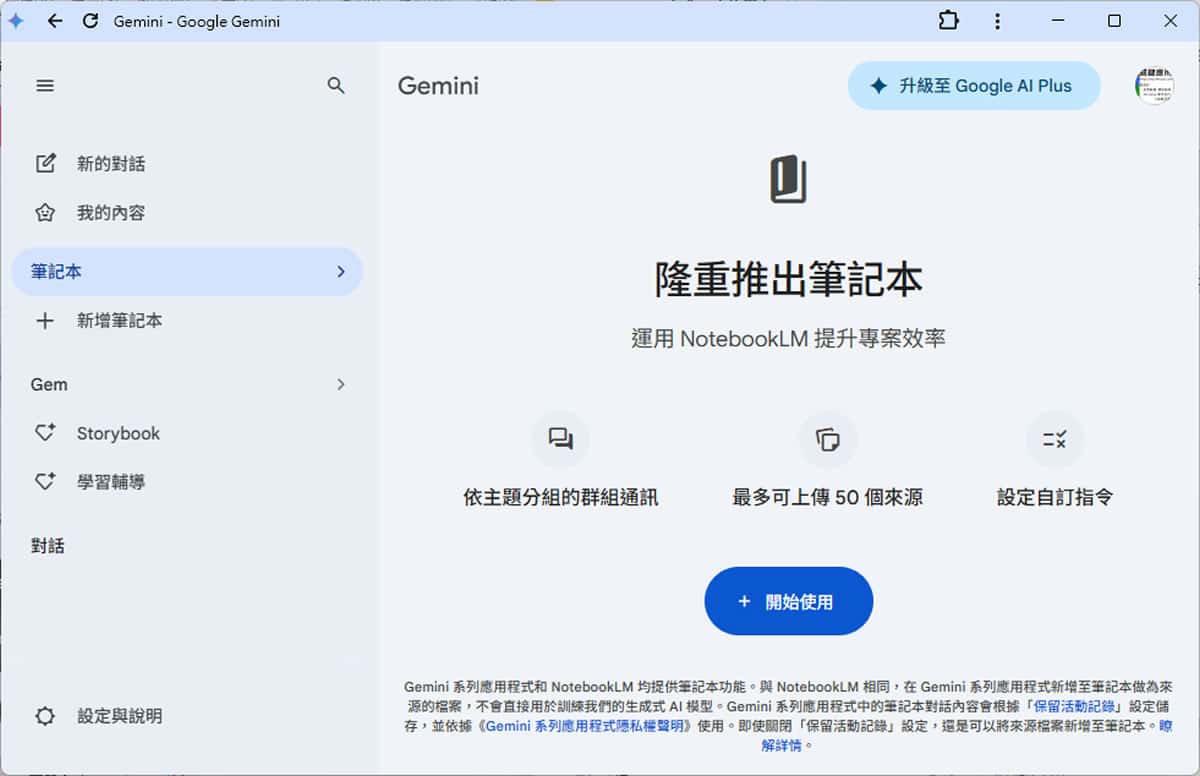
Task: Open Chrome's three-dot menu
Action: click(x=998, y=20)
